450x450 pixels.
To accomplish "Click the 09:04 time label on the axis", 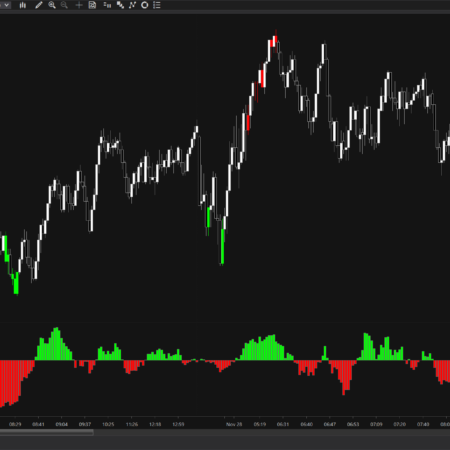I will tap(62, 424).
